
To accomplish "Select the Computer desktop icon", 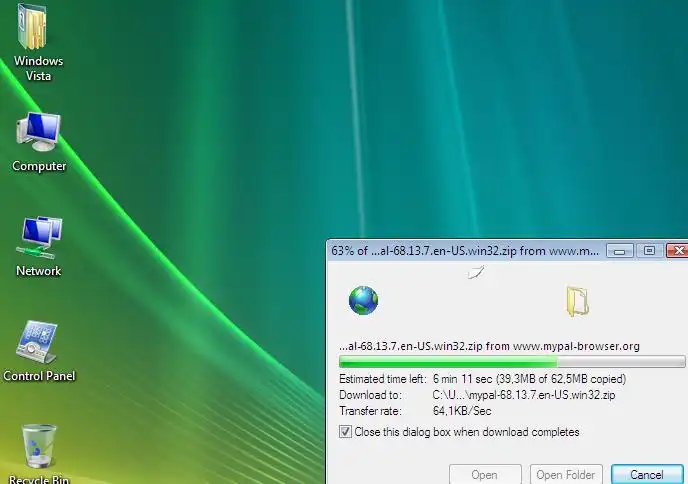I will (x=39, y=133).
